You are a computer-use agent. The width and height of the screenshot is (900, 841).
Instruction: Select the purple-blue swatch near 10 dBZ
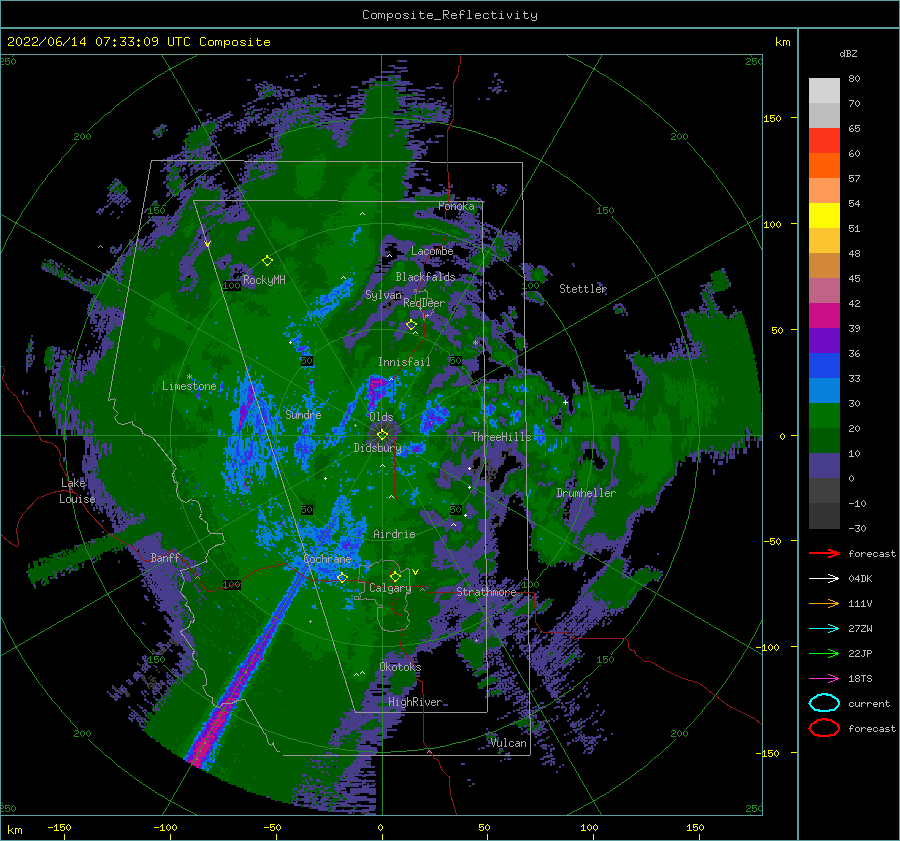824,466
